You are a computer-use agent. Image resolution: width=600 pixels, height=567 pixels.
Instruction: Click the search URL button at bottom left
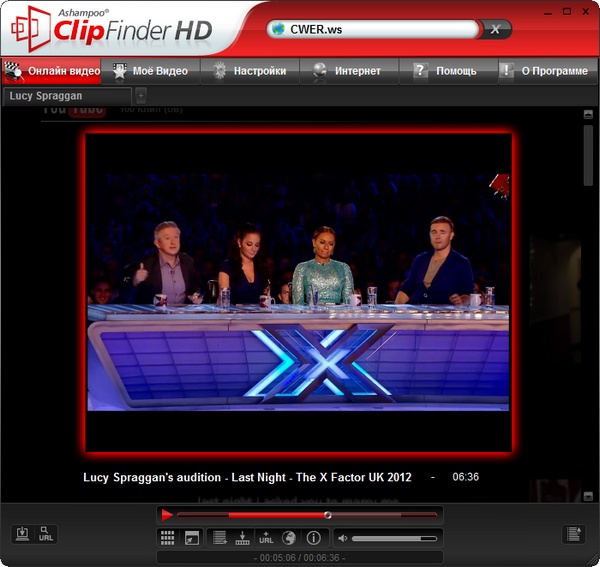pyautogui.click(x=46, y=535)
